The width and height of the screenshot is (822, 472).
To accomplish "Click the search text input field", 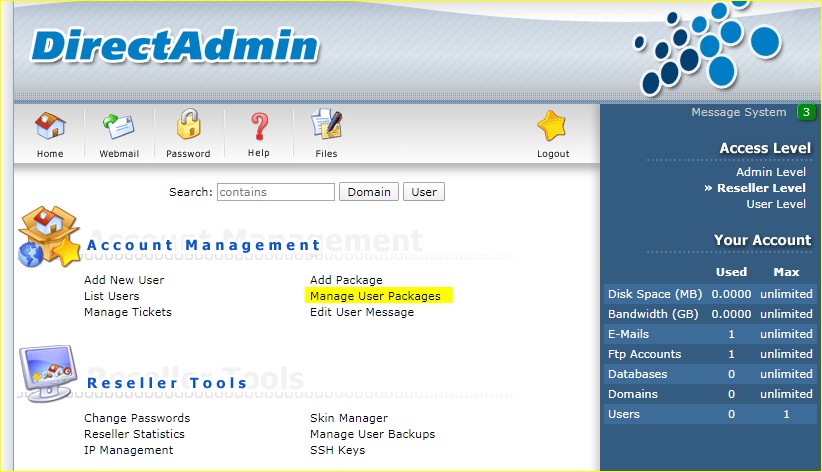I will tap(276, 192).
